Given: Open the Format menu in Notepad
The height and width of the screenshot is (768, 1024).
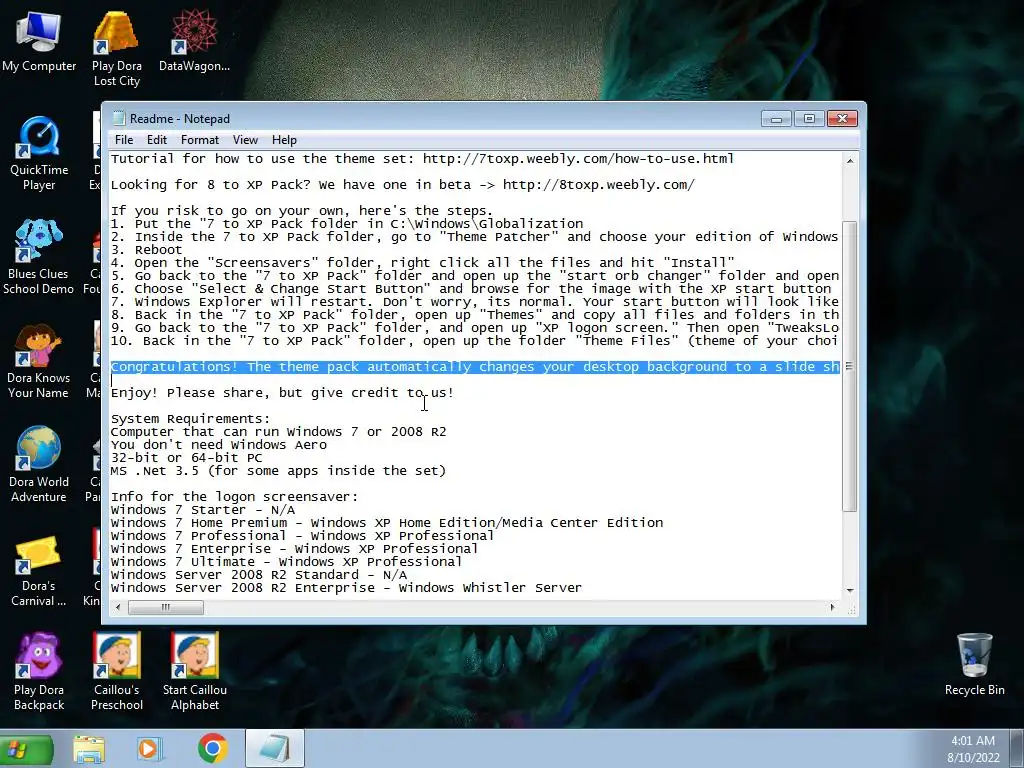Looking at the screenshot, I should click(200, 140).
